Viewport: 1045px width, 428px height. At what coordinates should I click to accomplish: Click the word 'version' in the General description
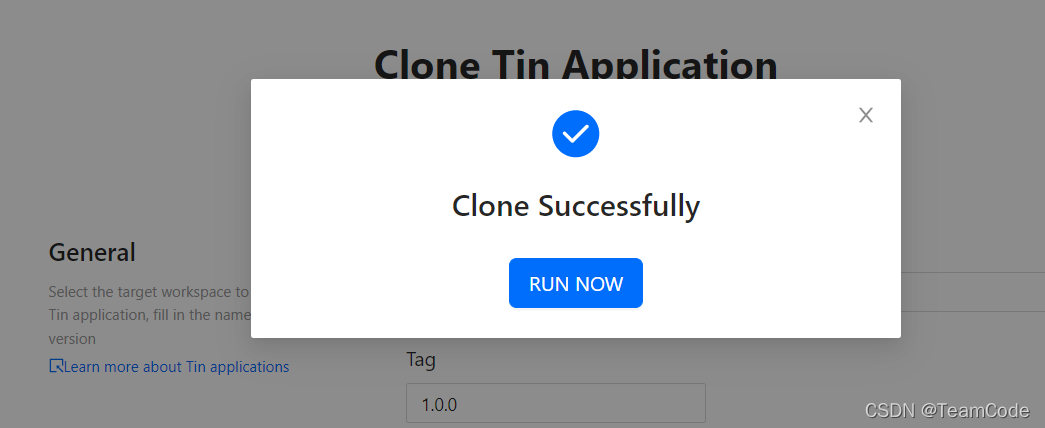[72, 339]
